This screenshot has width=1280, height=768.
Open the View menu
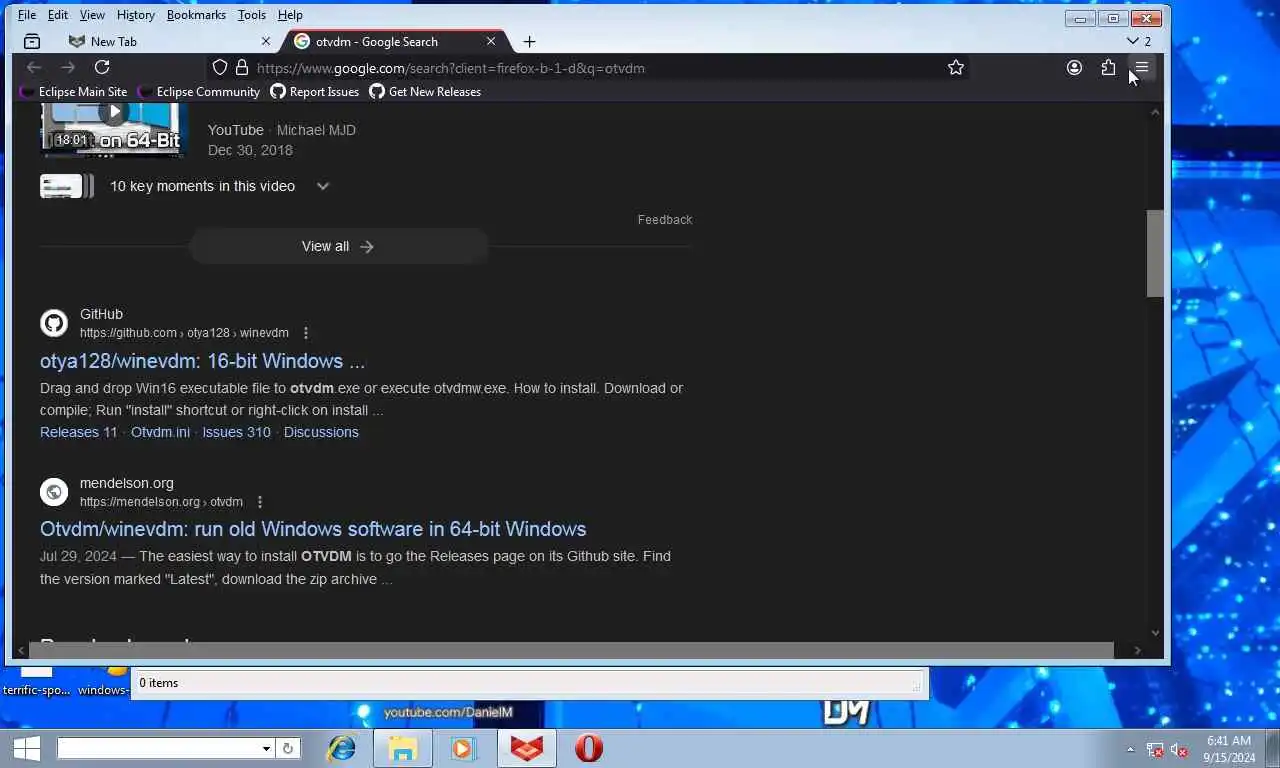pyautogui.click(x=92, y=15)
